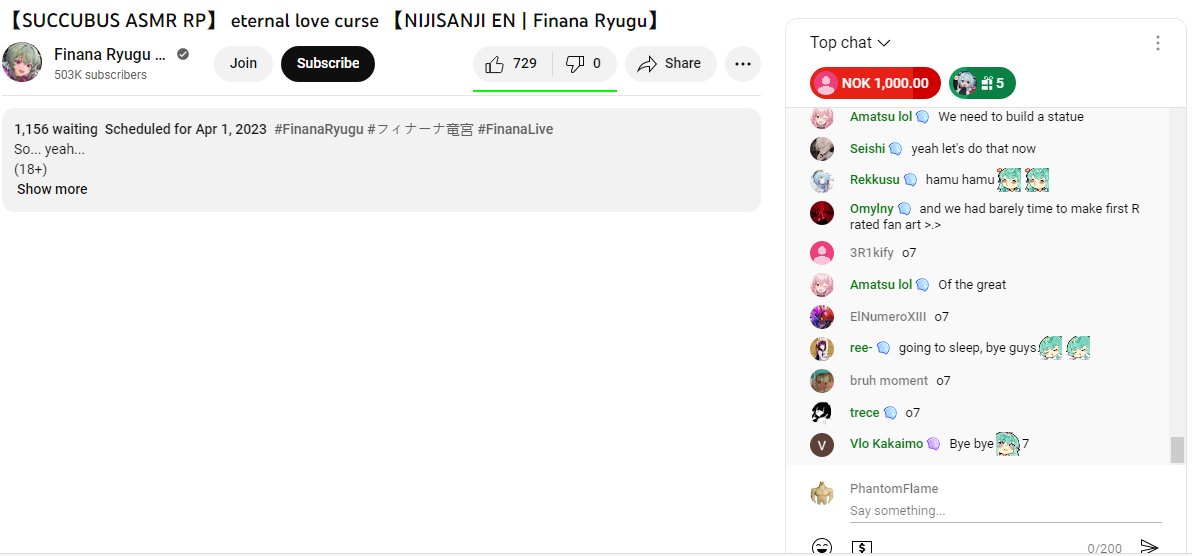The image size is (1192, 556).
Task: Open the gifted memberships 5 ticker
Action: click(982, 84)
